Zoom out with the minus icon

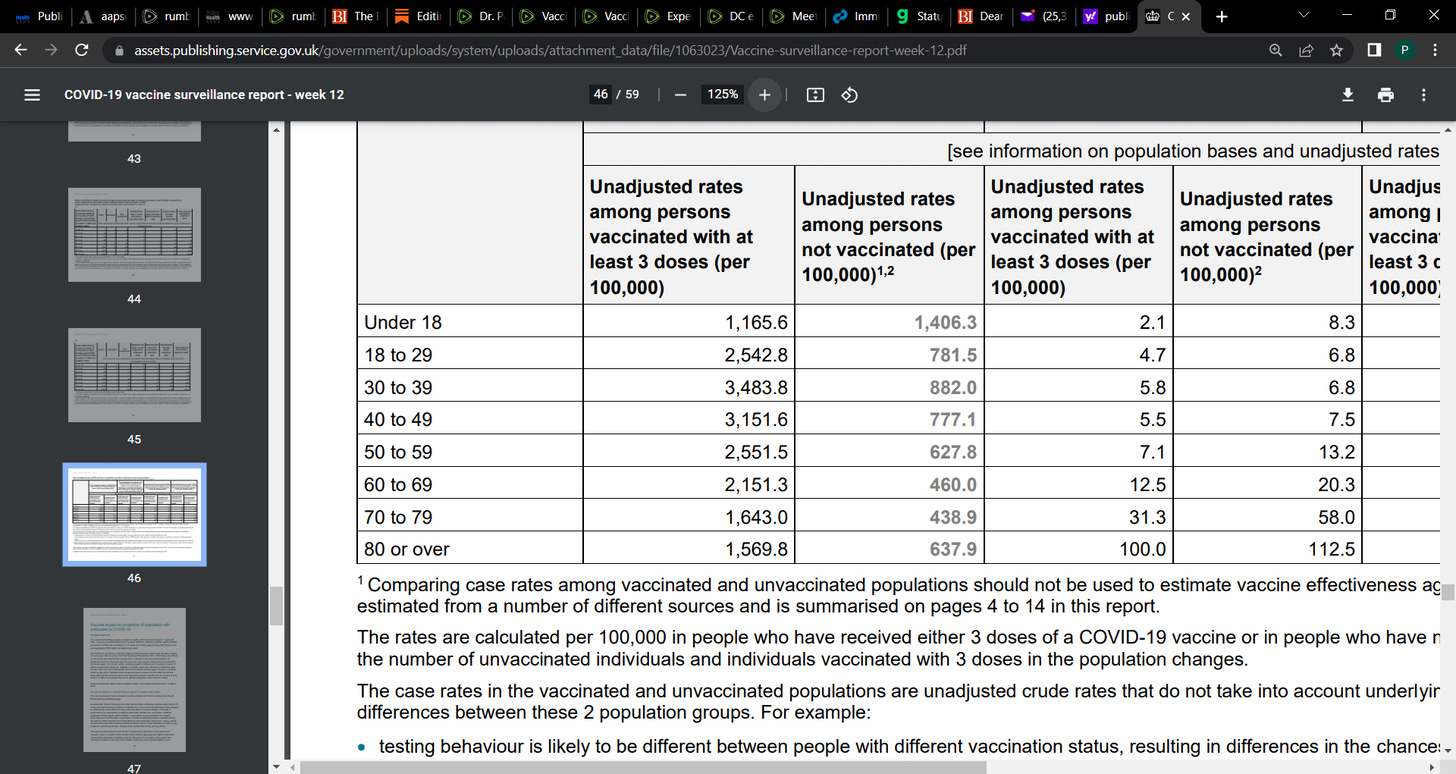681,95
